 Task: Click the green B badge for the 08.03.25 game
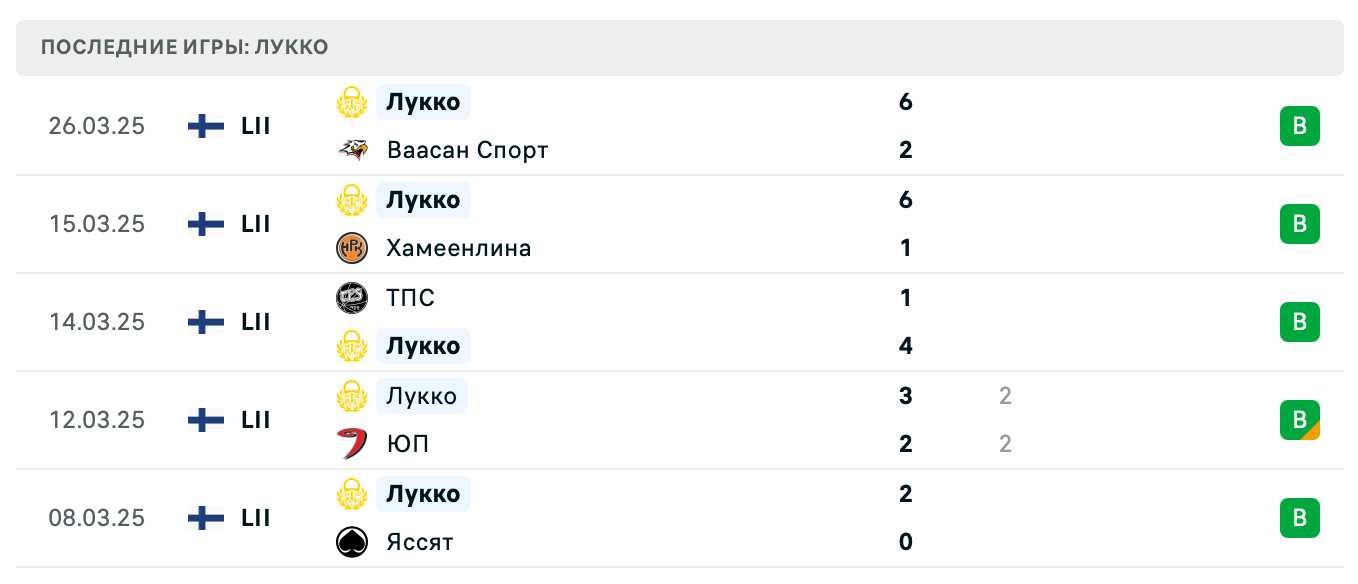tap(1299, 517)
